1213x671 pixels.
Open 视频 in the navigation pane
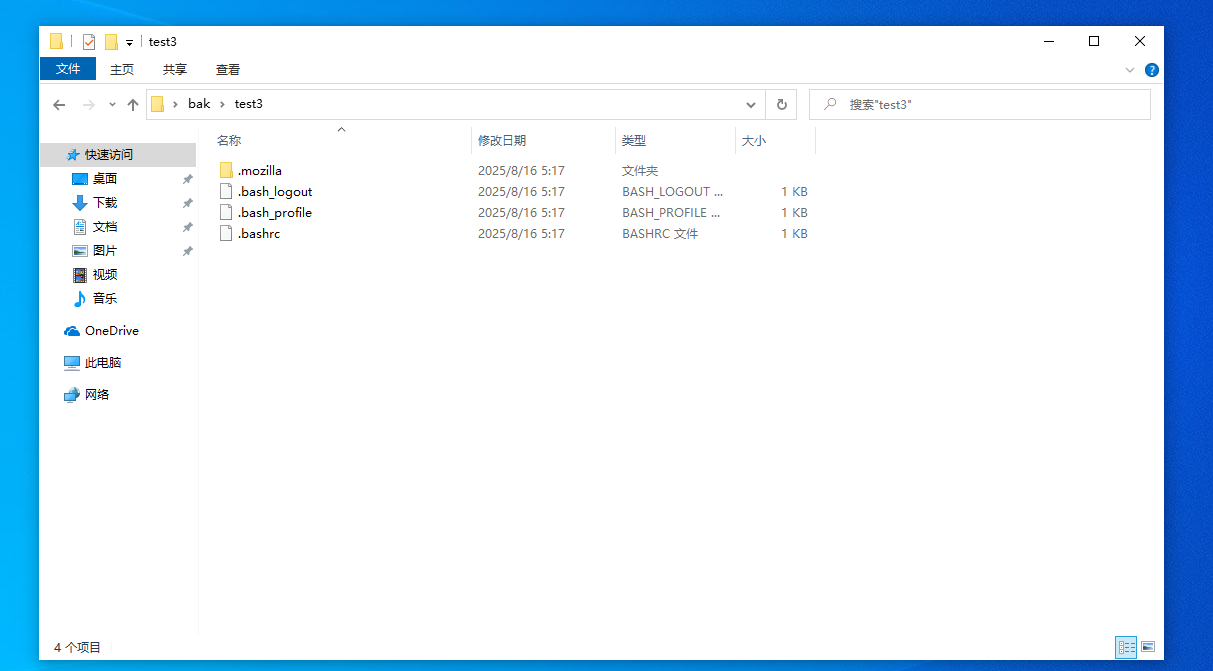click(x=105, y=275)
